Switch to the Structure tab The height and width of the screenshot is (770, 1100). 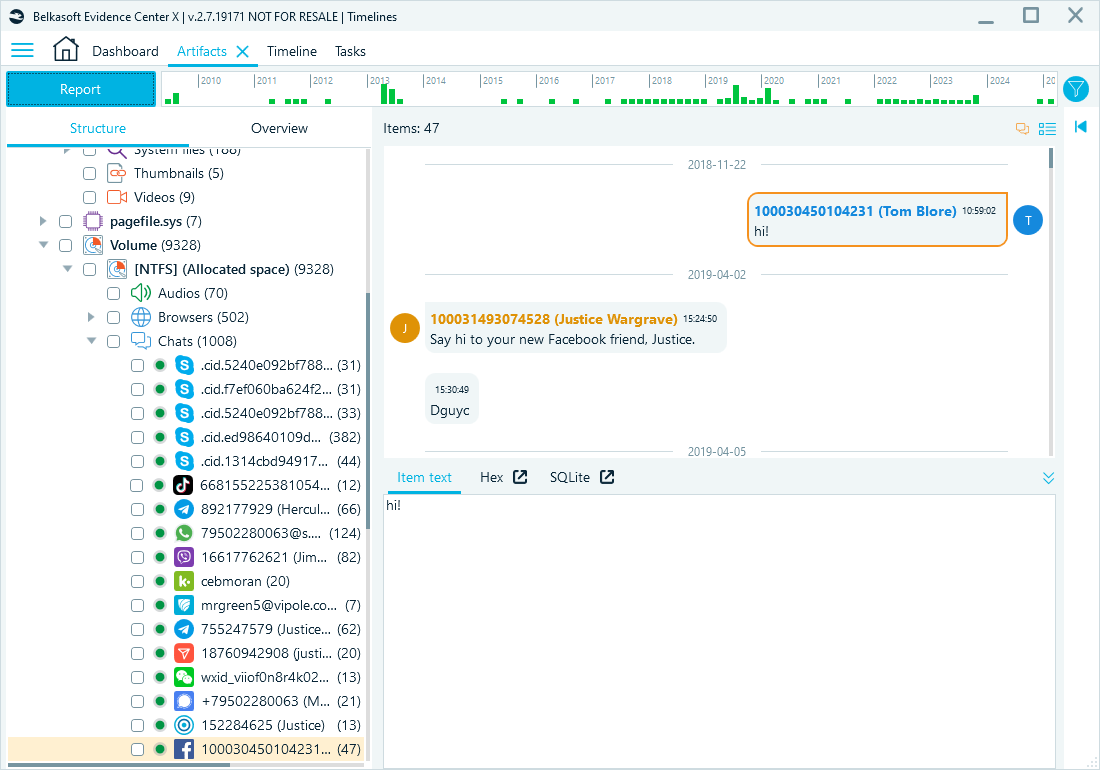[x=98, y=128]
